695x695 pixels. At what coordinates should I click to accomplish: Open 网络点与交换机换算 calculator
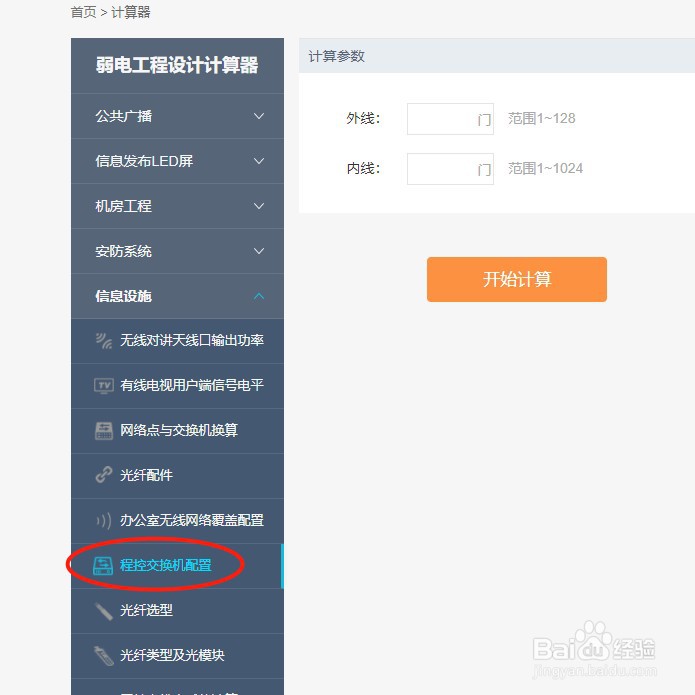pos(177,431)
